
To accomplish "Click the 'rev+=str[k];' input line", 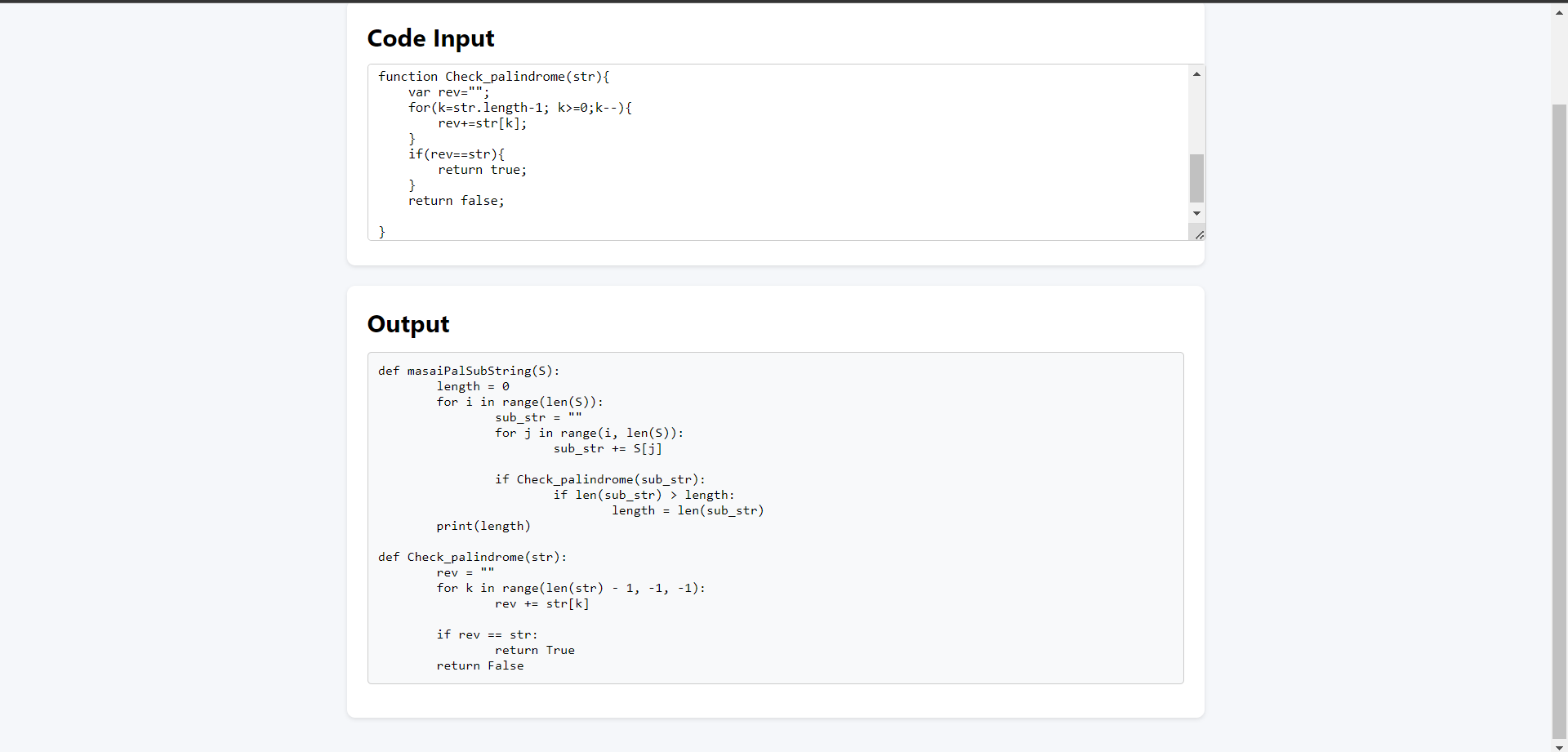I will pos(483,123).
